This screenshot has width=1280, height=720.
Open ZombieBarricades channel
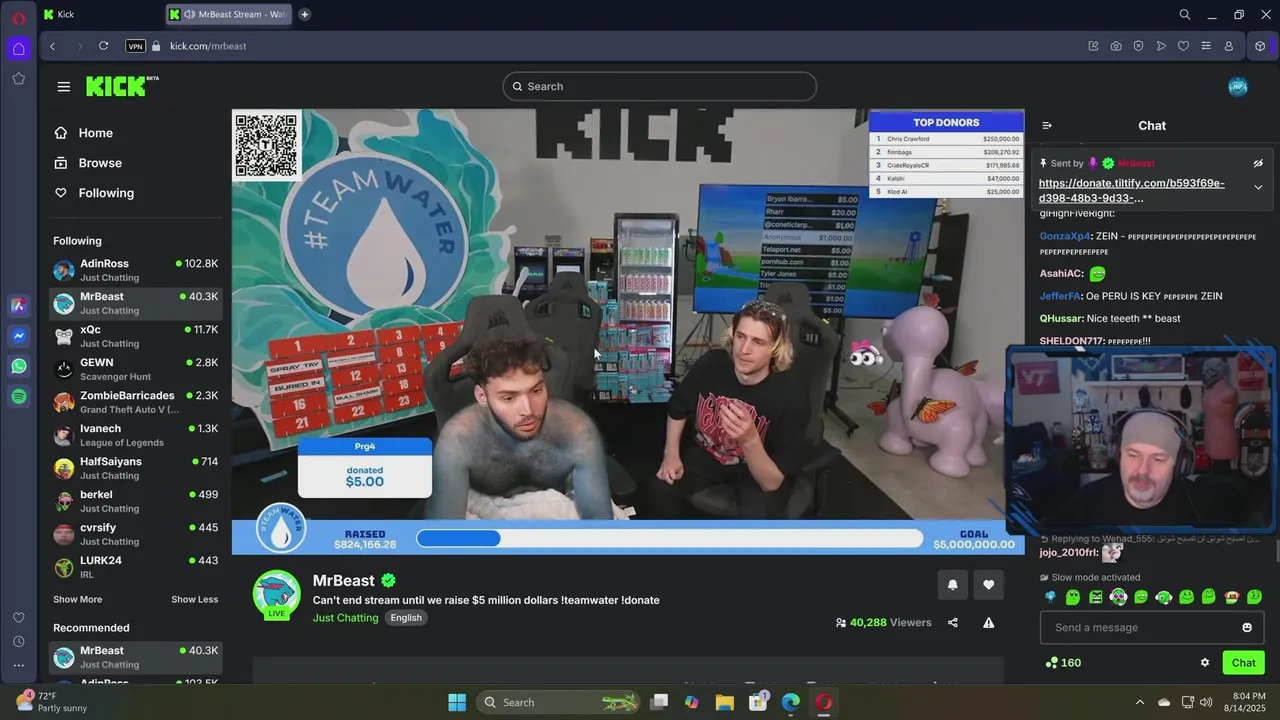coord(136,402)
